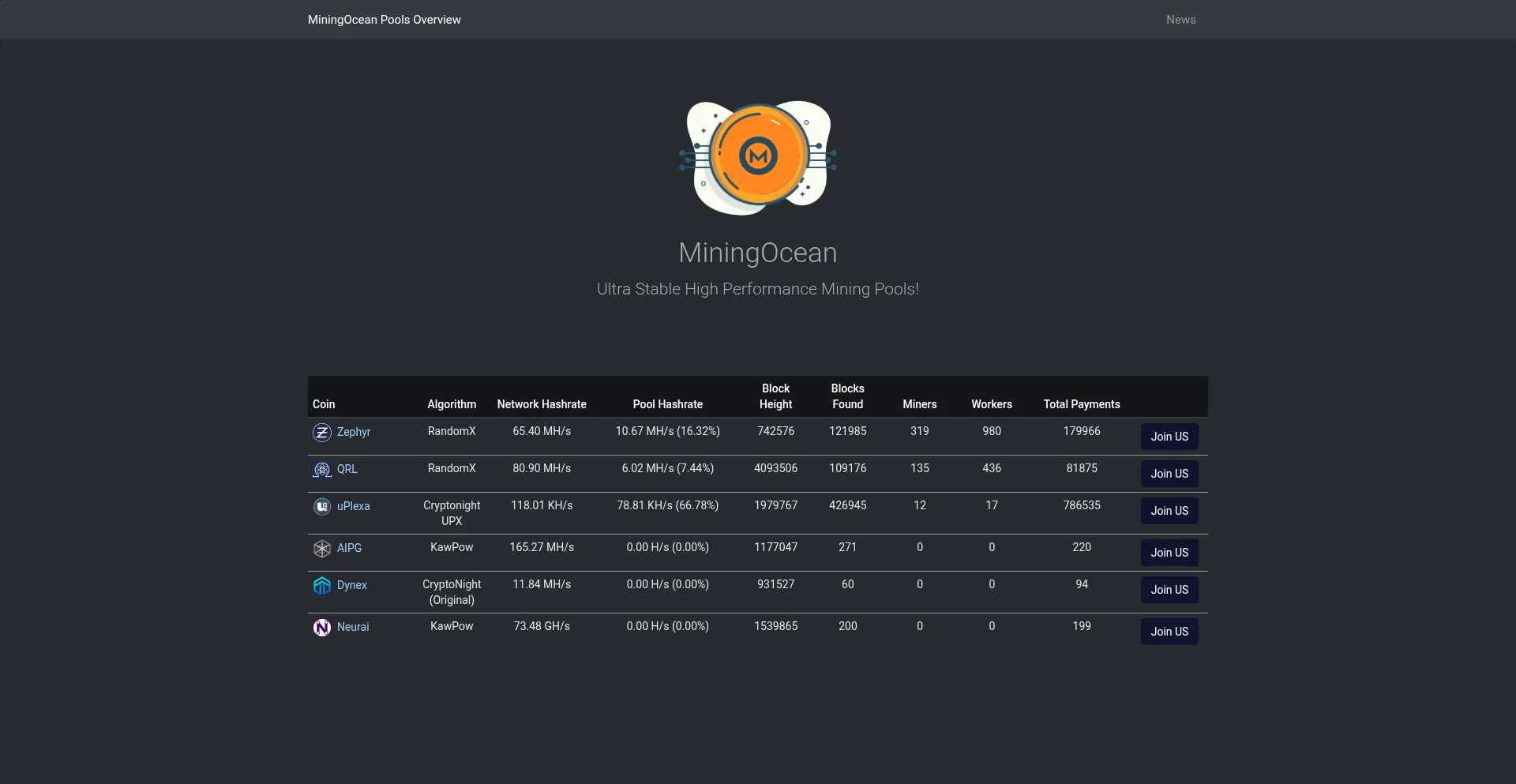Viewport: 1516px width, 784px height.
Task: Open the News menu item
Action: (x=1180, y=20)
